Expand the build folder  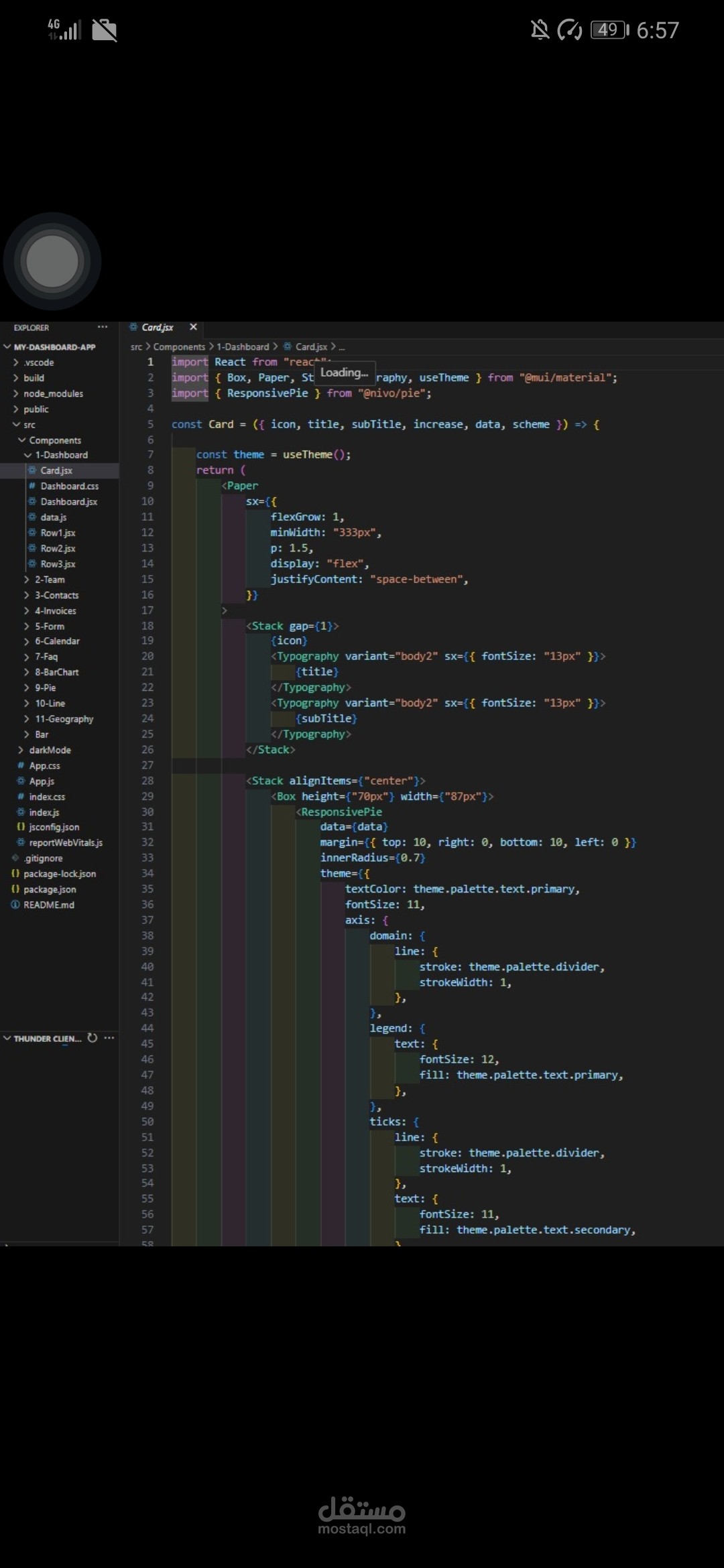click(34, 378)
